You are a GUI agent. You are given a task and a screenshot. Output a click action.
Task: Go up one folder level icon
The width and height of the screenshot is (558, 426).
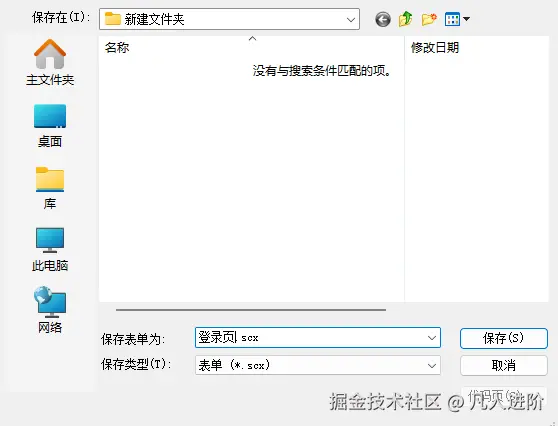(x=405, y=19)
